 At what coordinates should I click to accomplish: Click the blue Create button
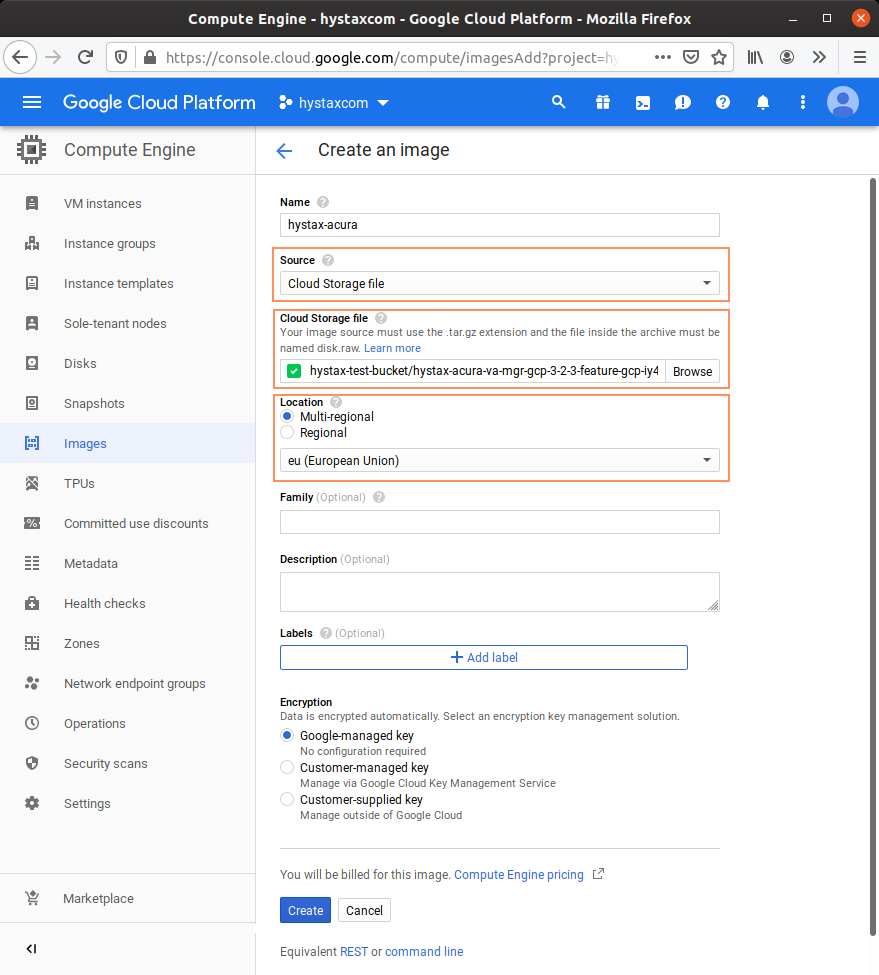coord(305,910)
